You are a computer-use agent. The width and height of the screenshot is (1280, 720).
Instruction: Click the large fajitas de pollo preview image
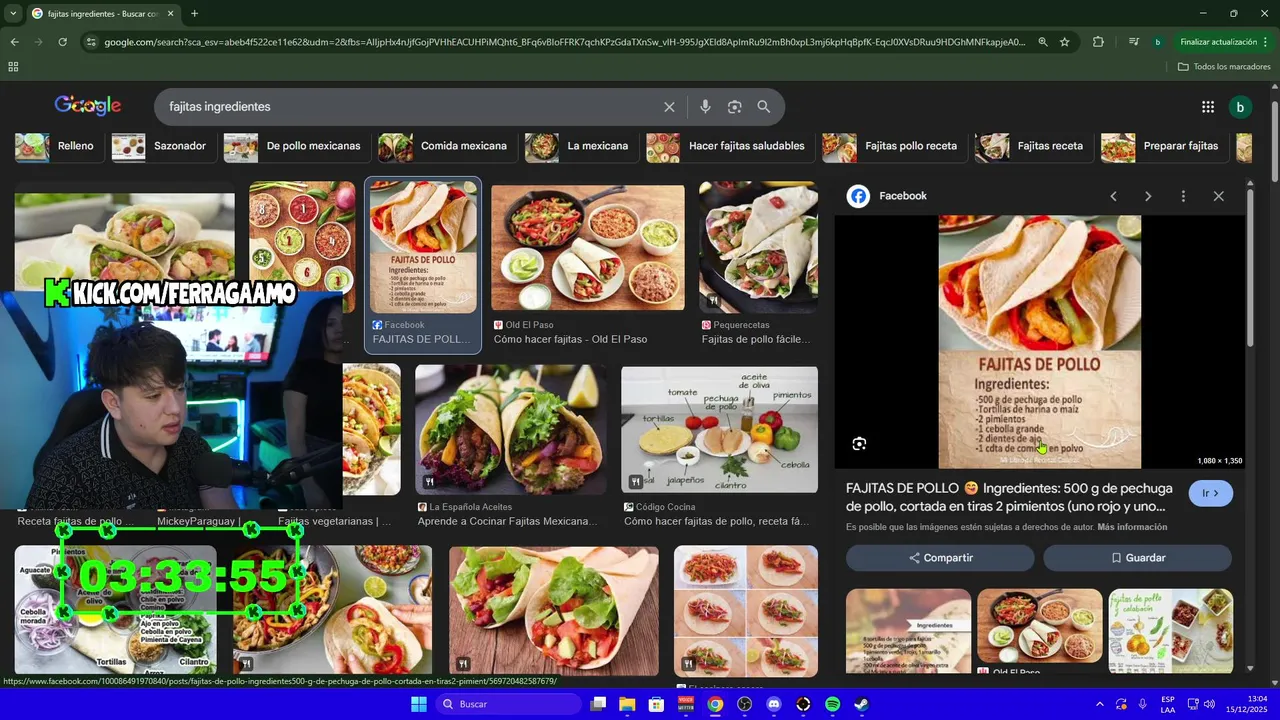pos(1039,341)
